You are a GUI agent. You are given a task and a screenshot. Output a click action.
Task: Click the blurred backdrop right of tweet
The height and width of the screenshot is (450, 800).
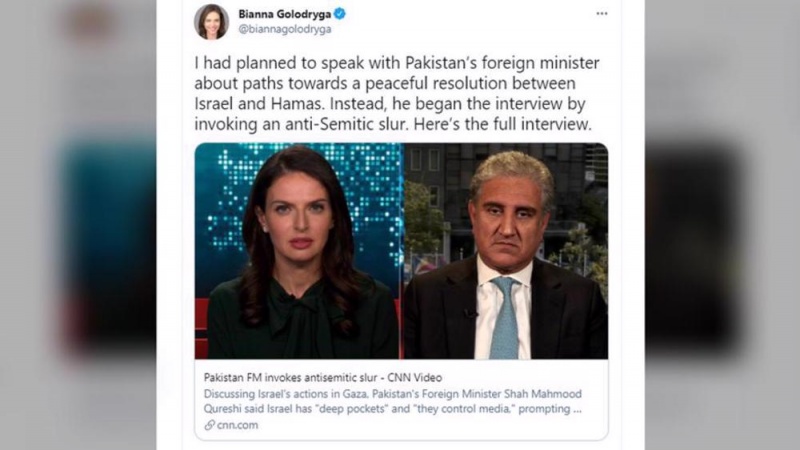pyautogui.click(x=722, y=225)
